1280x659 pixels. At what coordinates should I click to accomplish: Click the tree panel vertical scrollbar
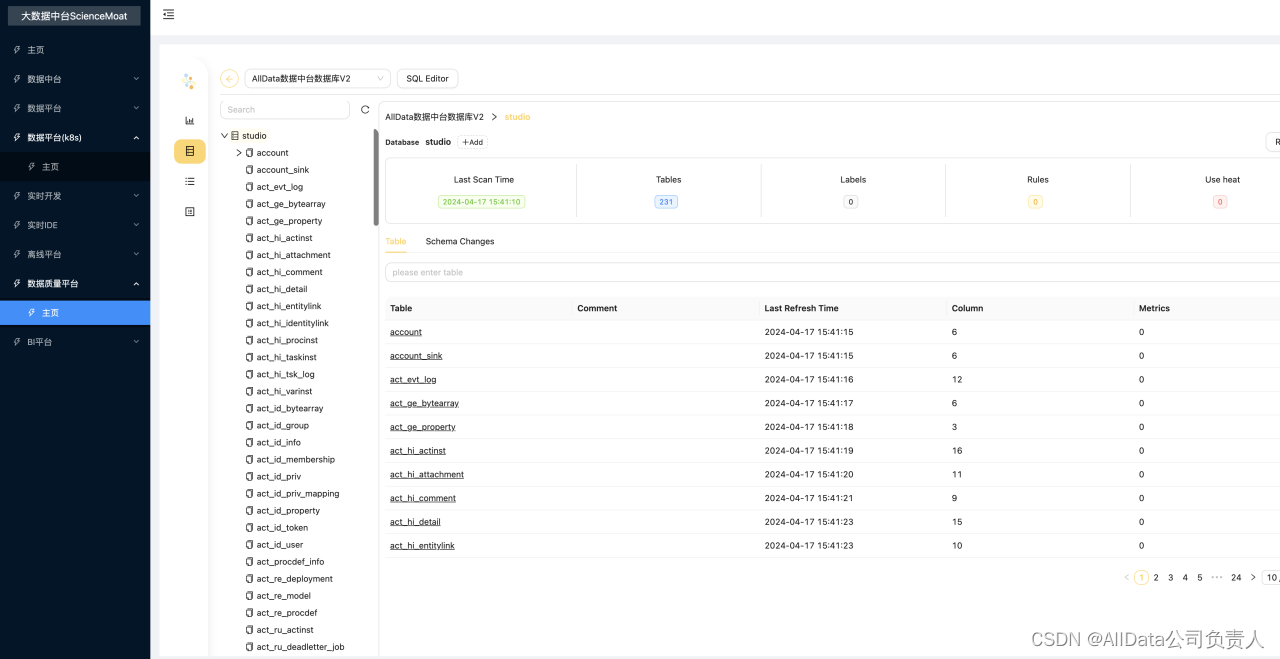(376, 177)
